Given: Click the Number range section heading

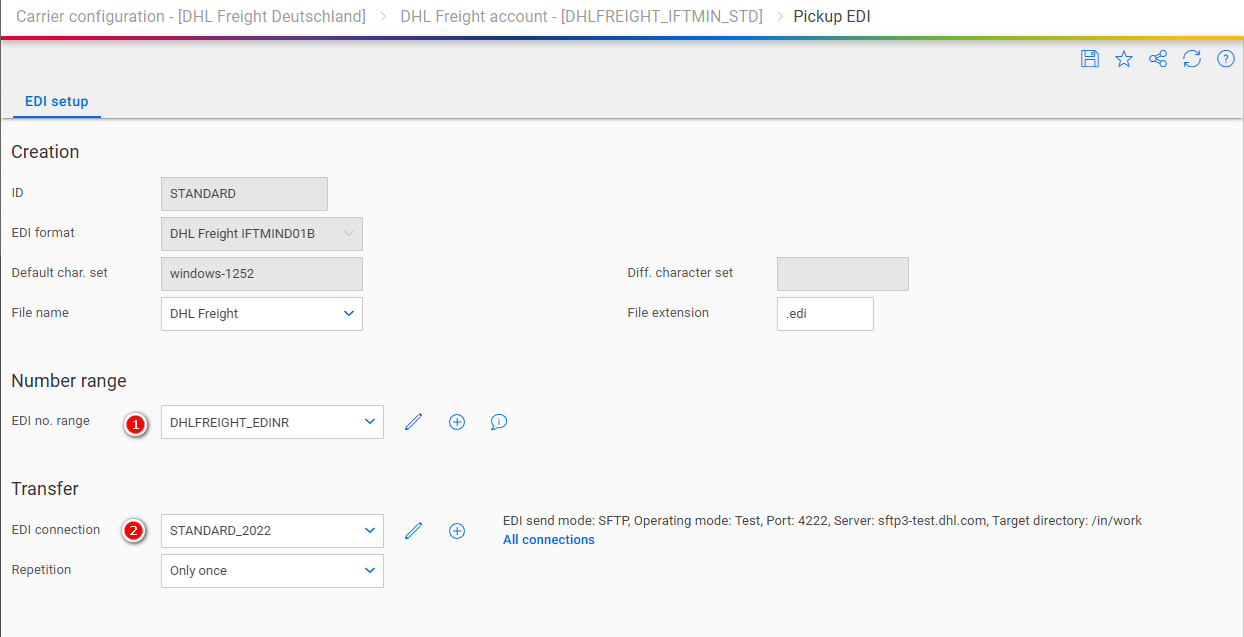Looking at the screenshot, I should tap(69, 381).
